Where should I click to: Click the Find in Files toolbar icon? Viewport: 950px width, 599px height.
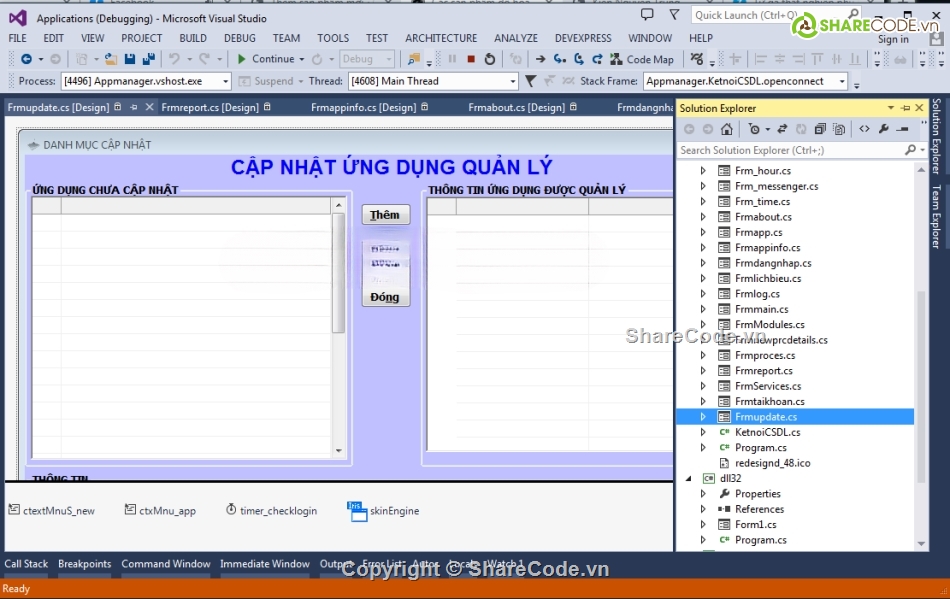414,59
